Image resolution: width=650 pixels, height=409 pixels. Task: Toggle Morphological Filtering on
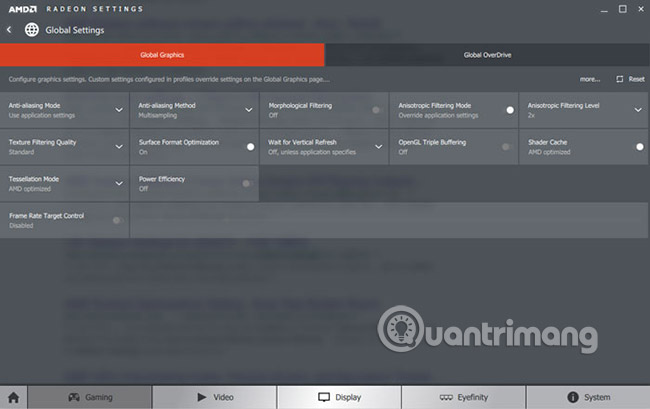pyautogui.click(x=376, y=110)
